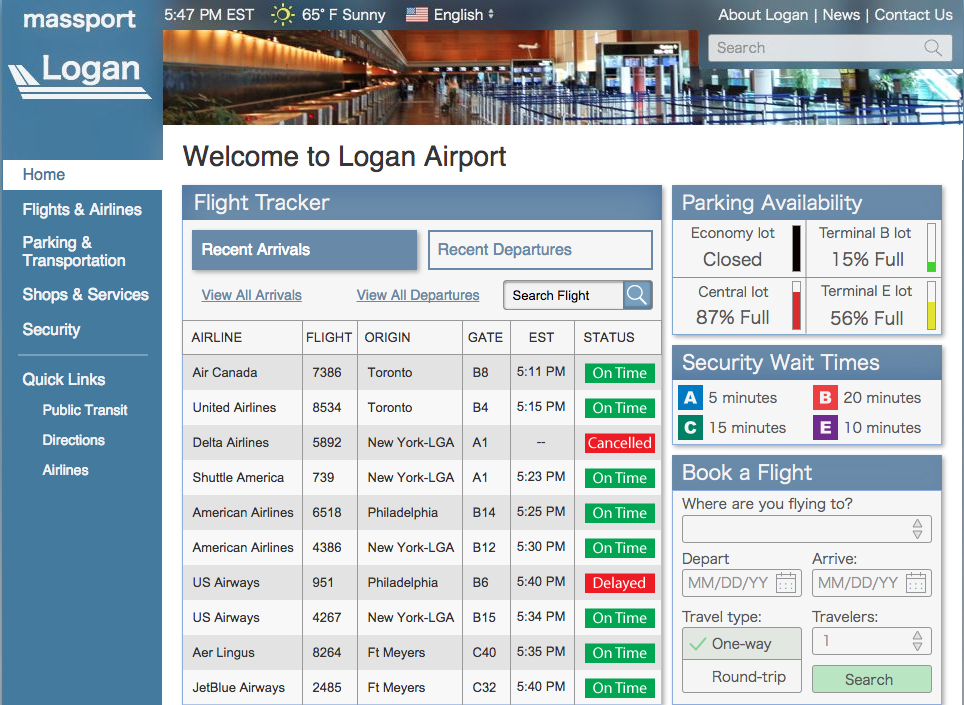The width and height of the screenshot is (964, 705).
Task: Open the Arrive date calendar icon
Action: (x=916, y=583)
